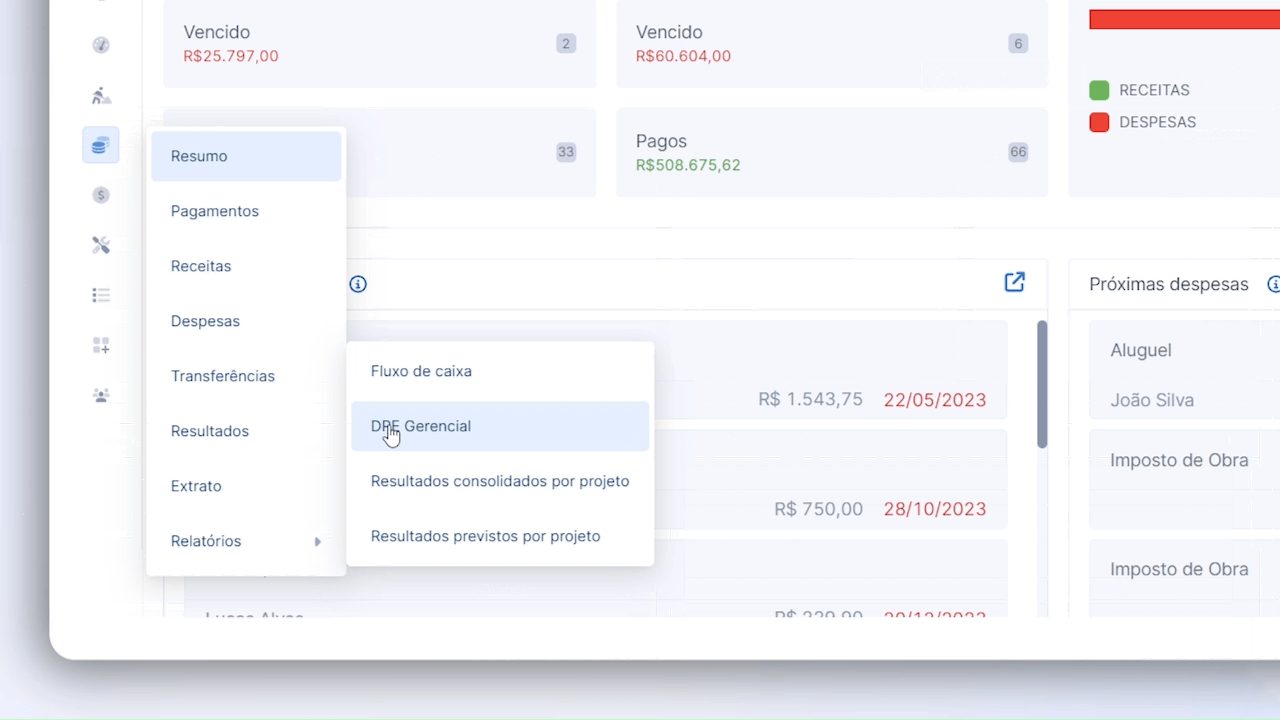Click the info icon left of the open-external icon
The height and width of the screenshot is (720, 1280).
[x=358, y=284]
